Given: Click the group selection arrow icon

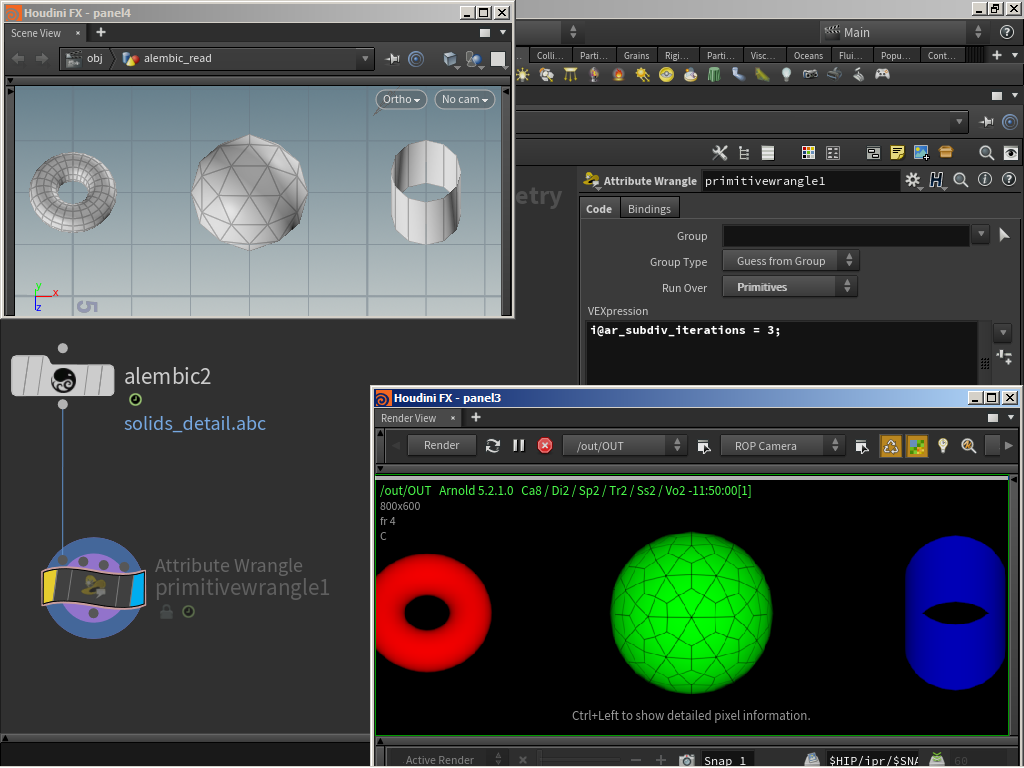Looking at the screenshot, I should 1004,234.
